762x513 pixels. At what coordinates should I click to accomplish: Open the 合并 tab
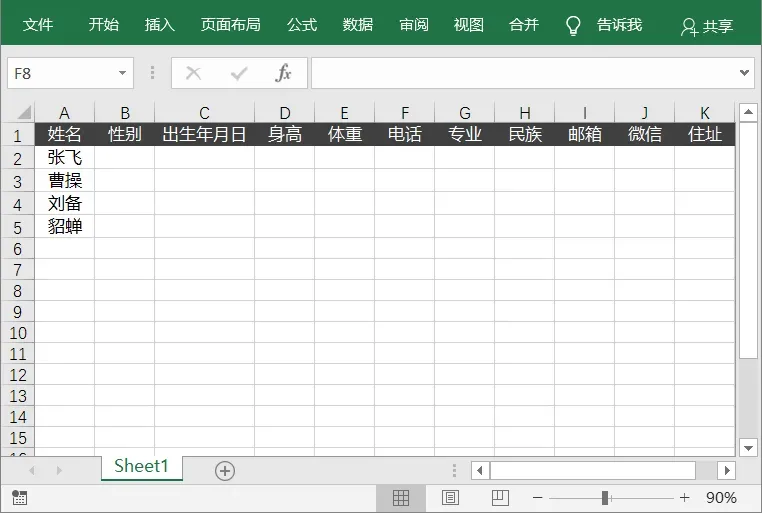[524, 25]
